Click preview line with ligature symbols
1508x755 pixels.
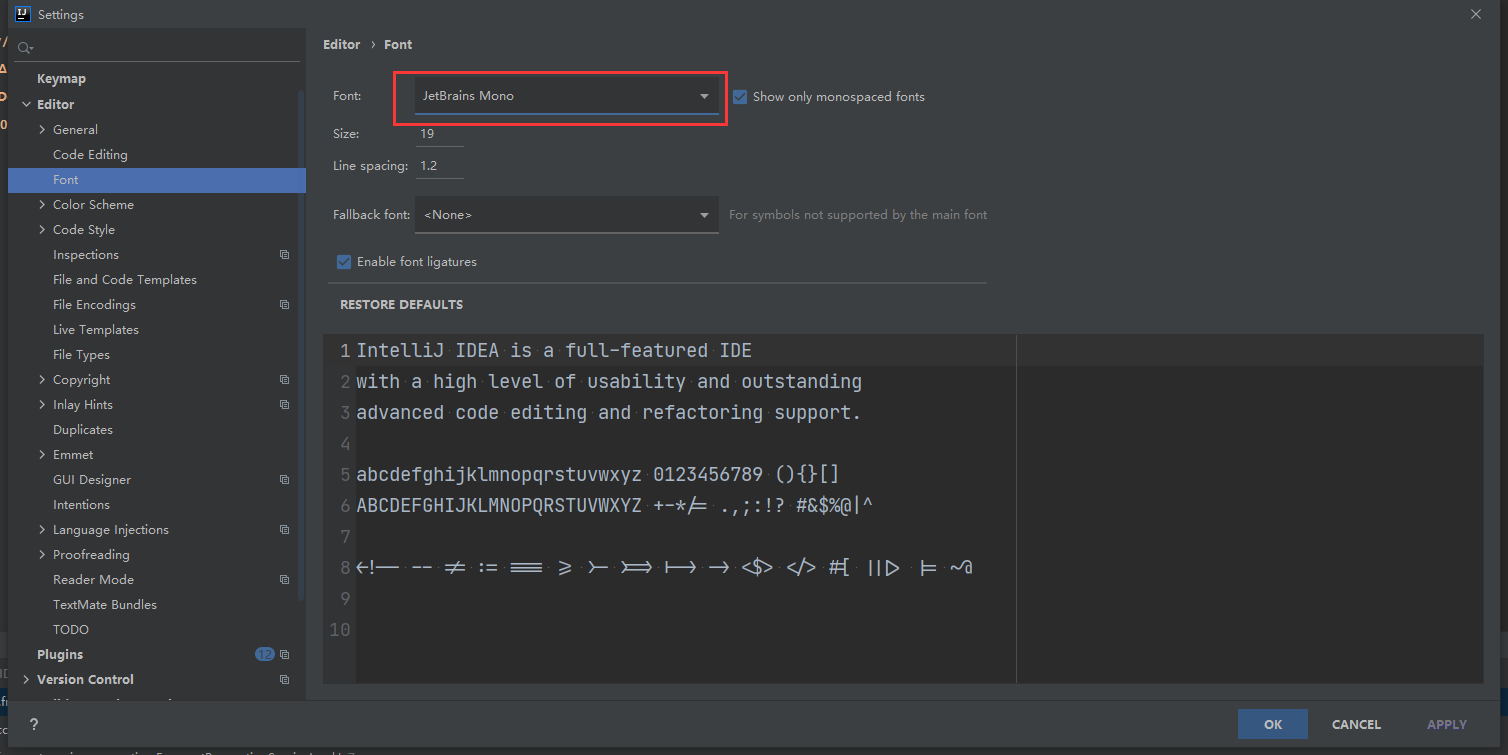665,567
